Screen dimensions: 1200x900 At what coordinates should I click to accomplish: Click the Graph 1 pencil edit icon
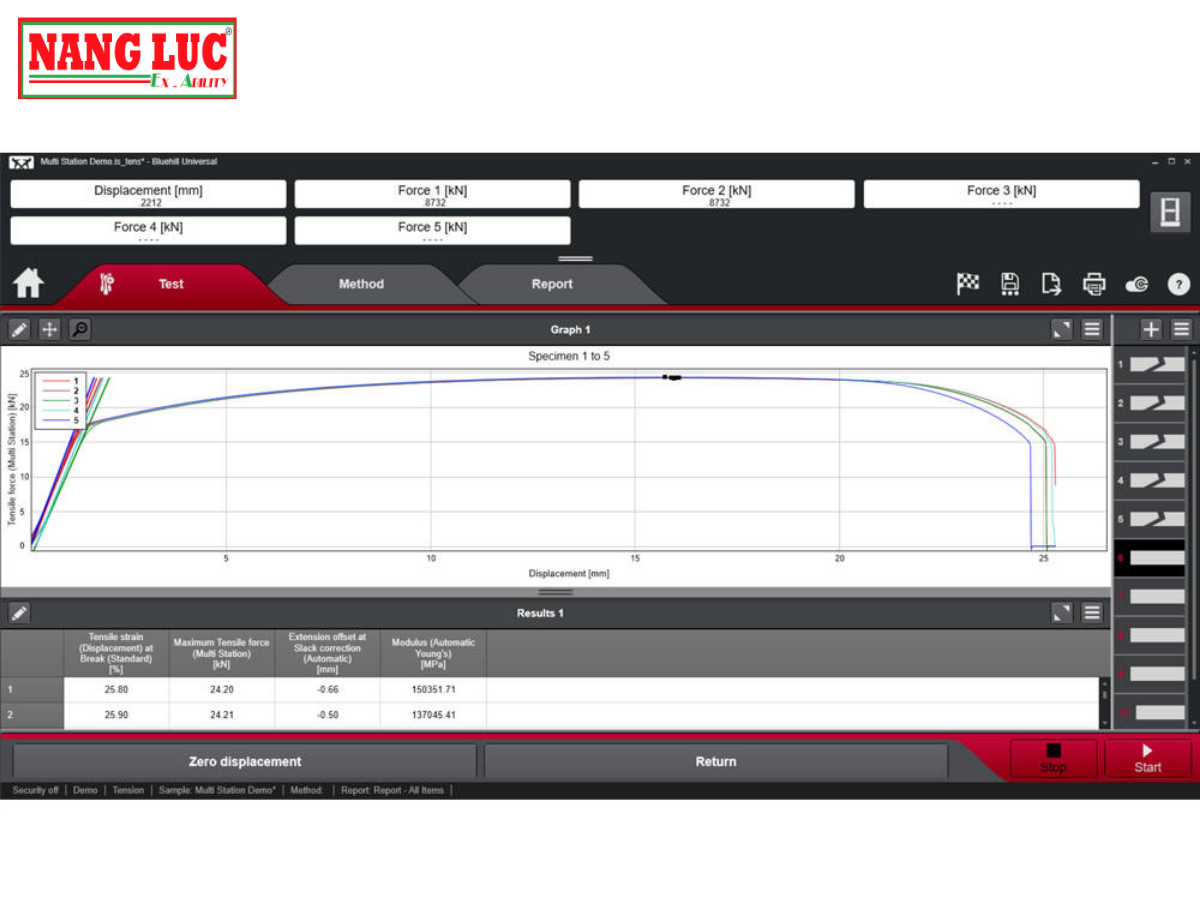20,329
